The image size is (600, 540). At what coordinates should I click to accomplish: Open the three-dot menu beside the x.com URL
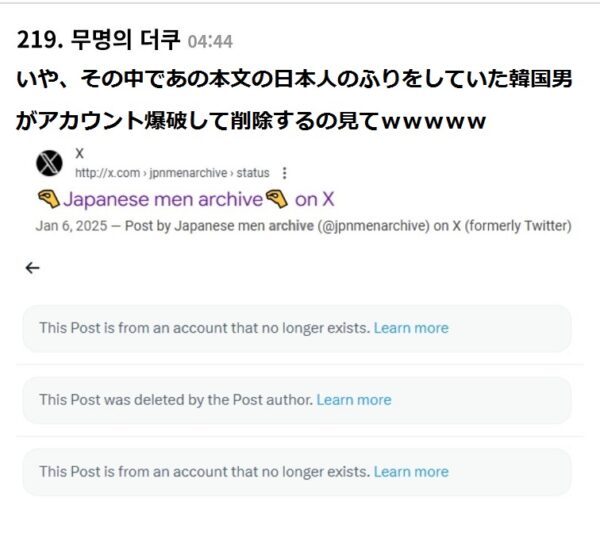285,173
